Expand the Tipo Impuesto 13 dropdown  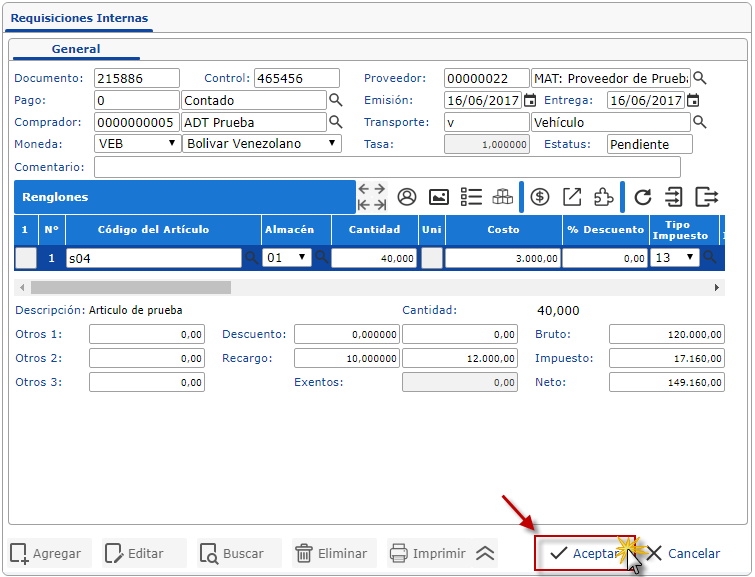[x=675, y=258]
